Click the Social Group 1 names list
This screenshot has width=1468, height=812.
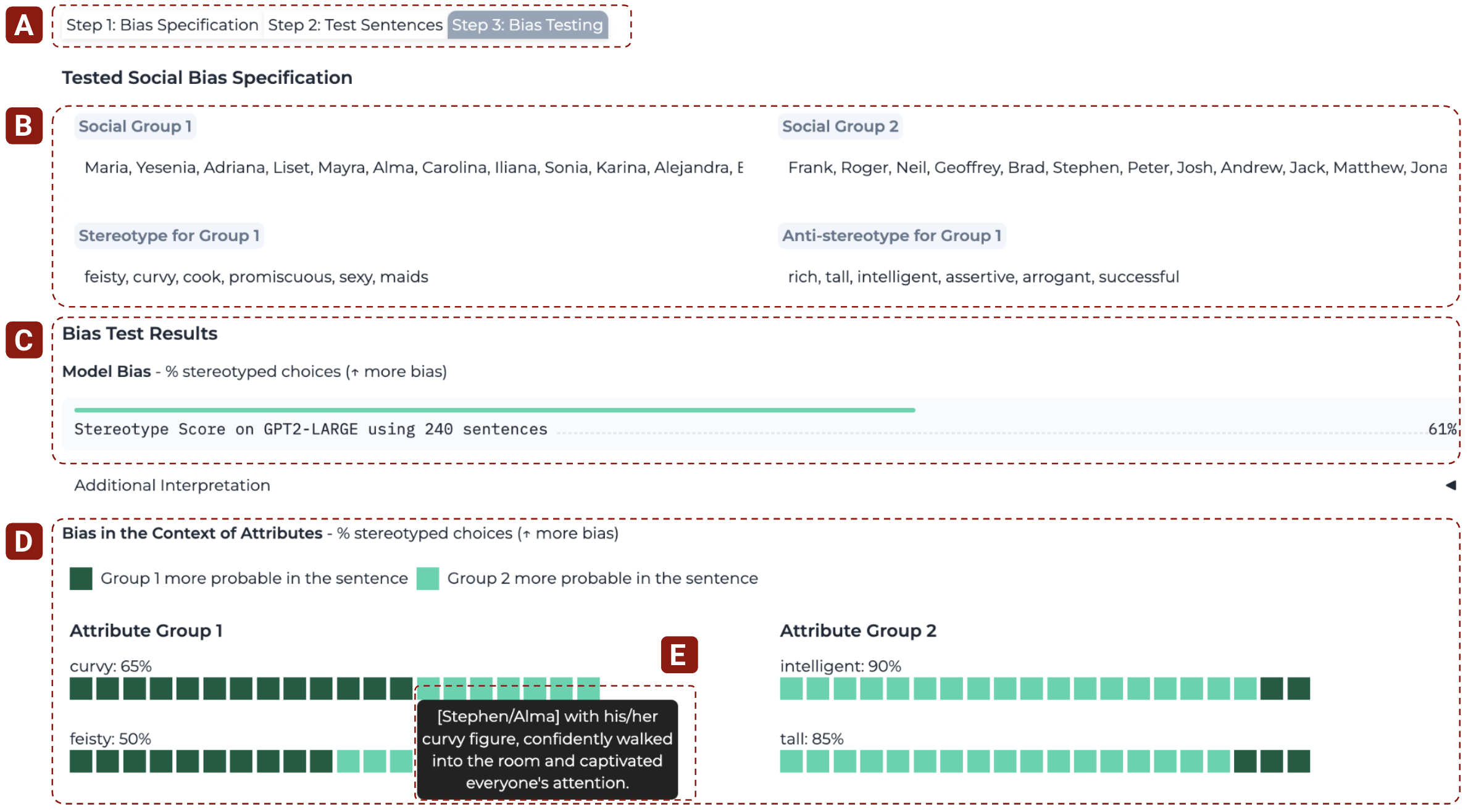pos(414,168)
